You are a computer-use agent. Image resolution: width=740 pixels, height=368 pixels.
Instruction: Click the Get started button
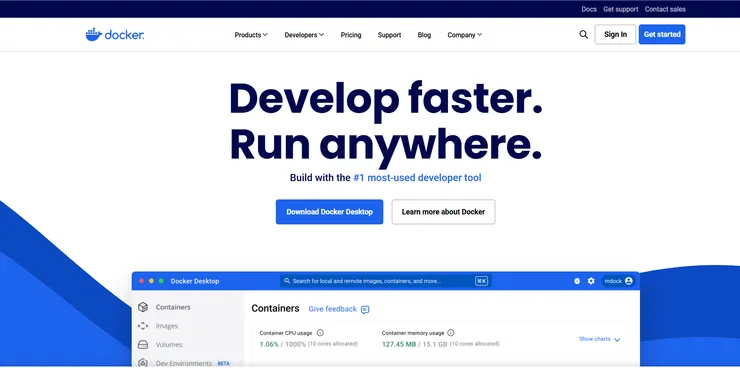[x=662, y=34]
